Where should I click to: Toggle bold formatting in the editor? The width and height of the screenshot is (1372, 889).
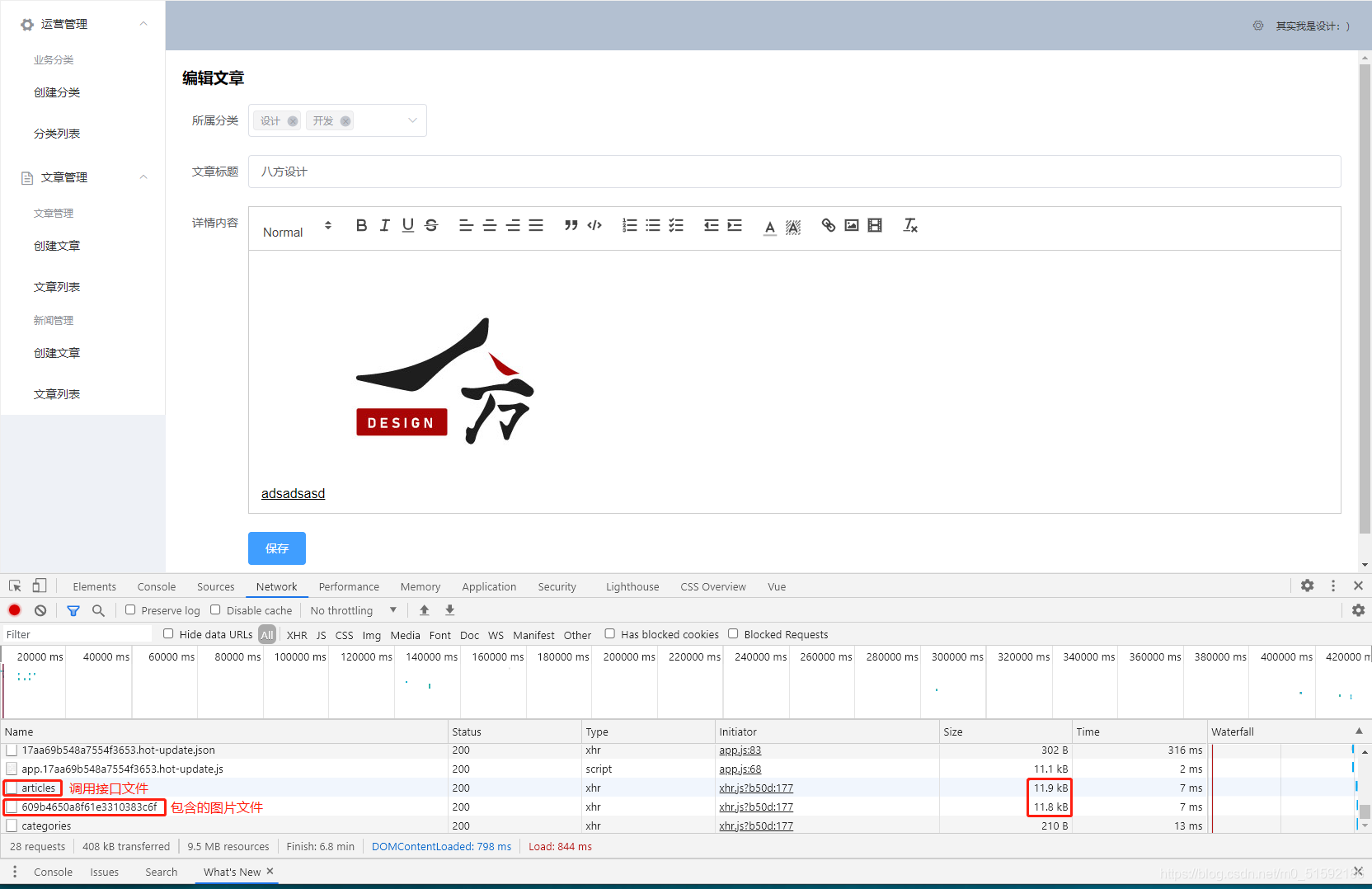[x=360, y=224]
